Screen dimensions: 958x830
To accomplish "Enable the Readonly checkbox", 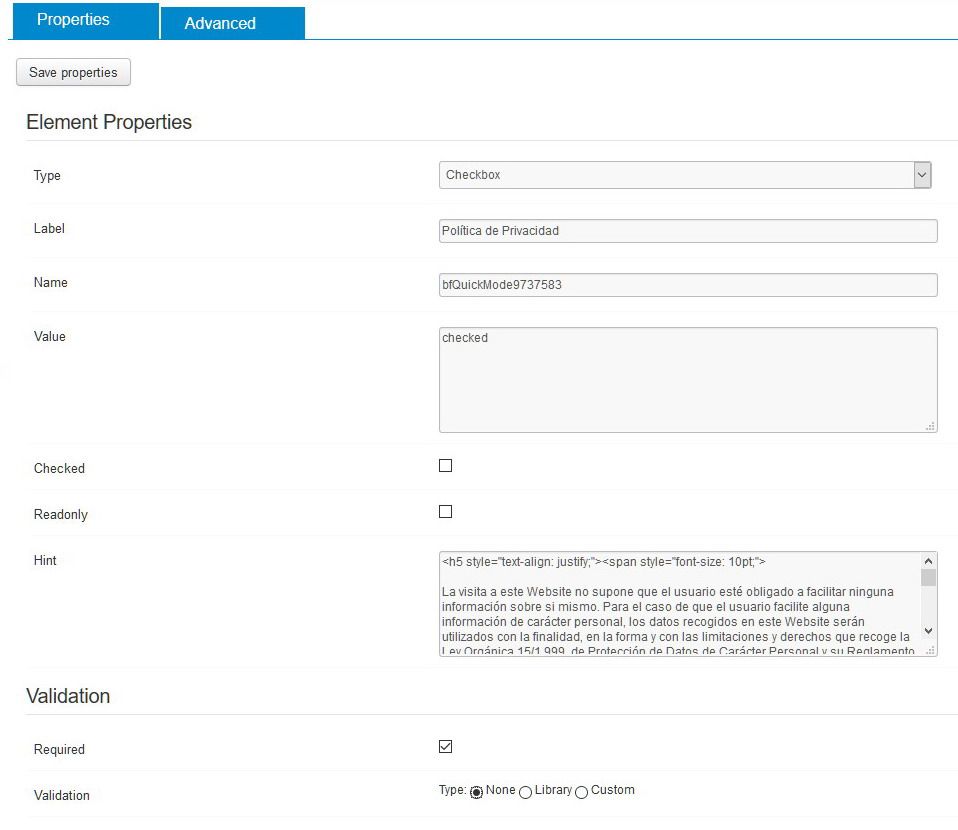I will point(445,512).
